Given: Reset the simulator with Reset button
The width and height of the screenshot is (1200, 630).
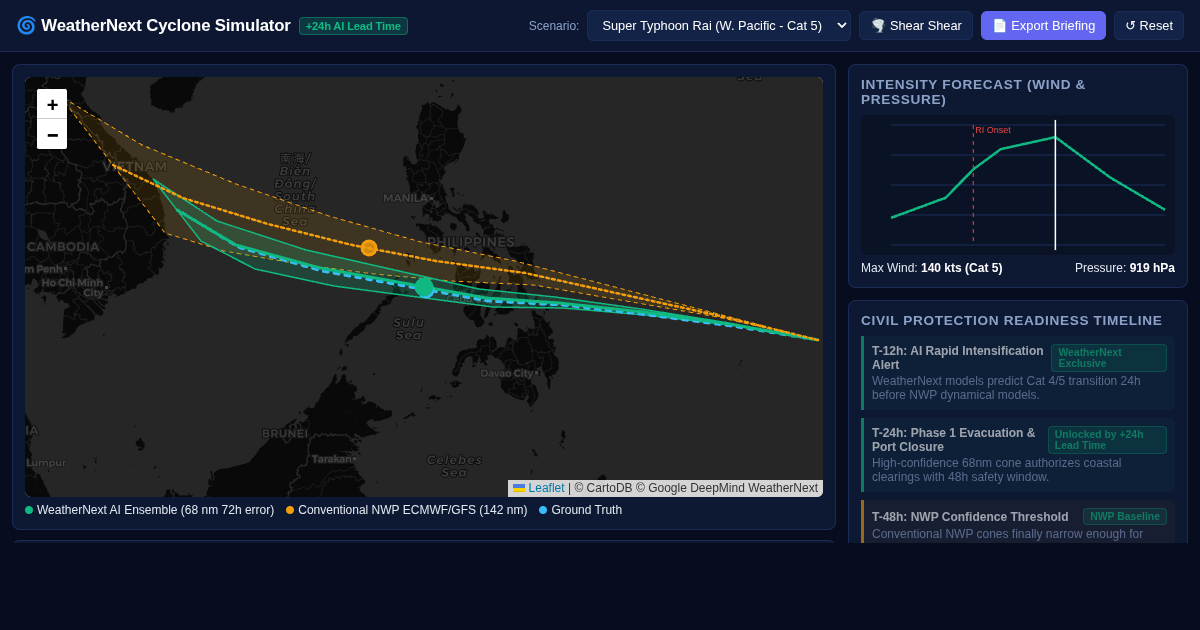Looking at the screenshot, I should click(1149, 25).
